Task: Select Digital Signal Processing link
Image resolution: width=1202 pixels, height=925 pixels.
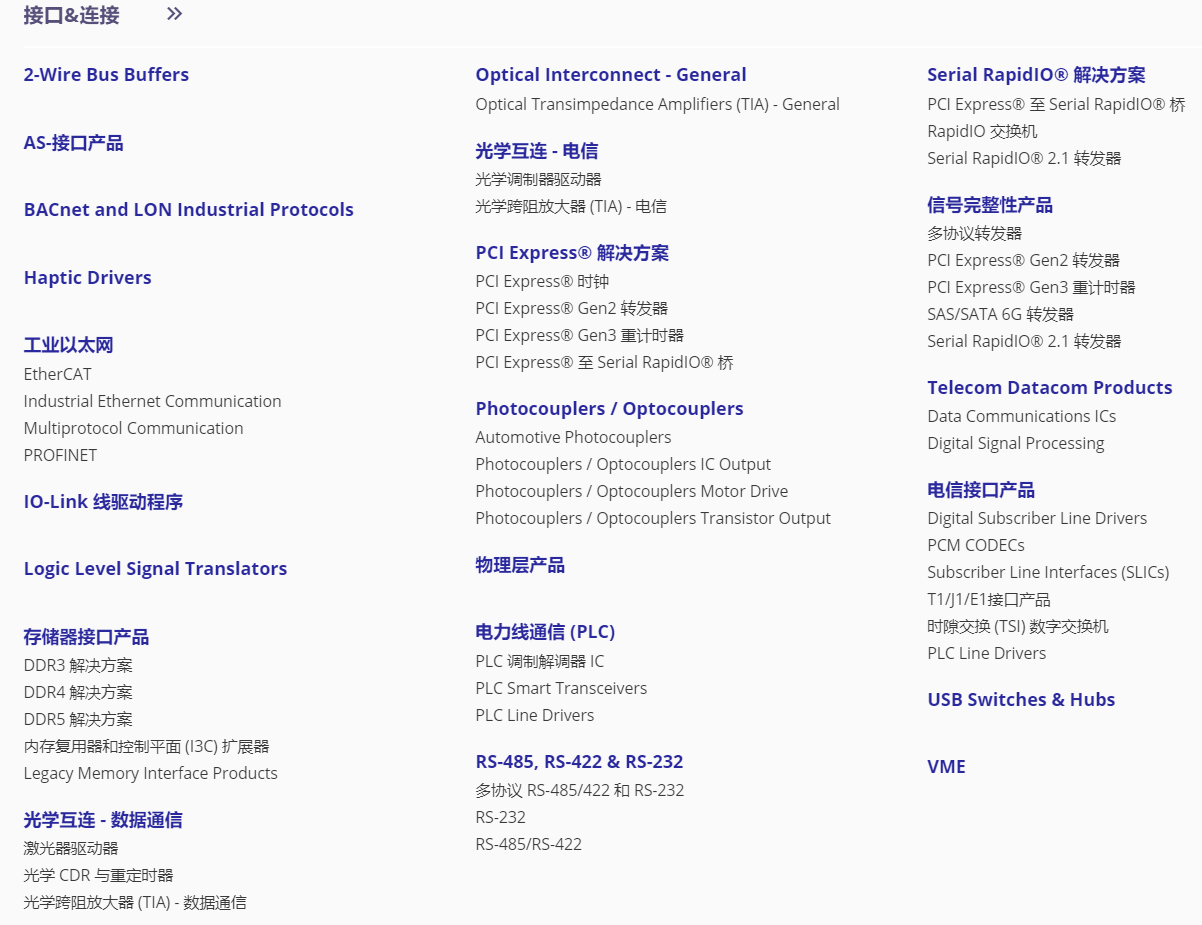Action: click(x=1016, y=444)
